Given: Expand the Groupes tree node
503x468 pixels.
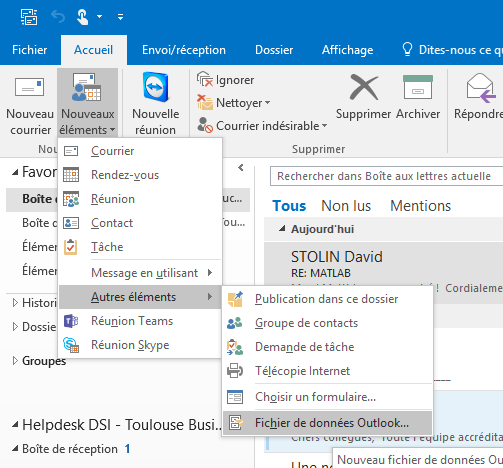Looking at the screenshot, I should click(x=15, y=360).
